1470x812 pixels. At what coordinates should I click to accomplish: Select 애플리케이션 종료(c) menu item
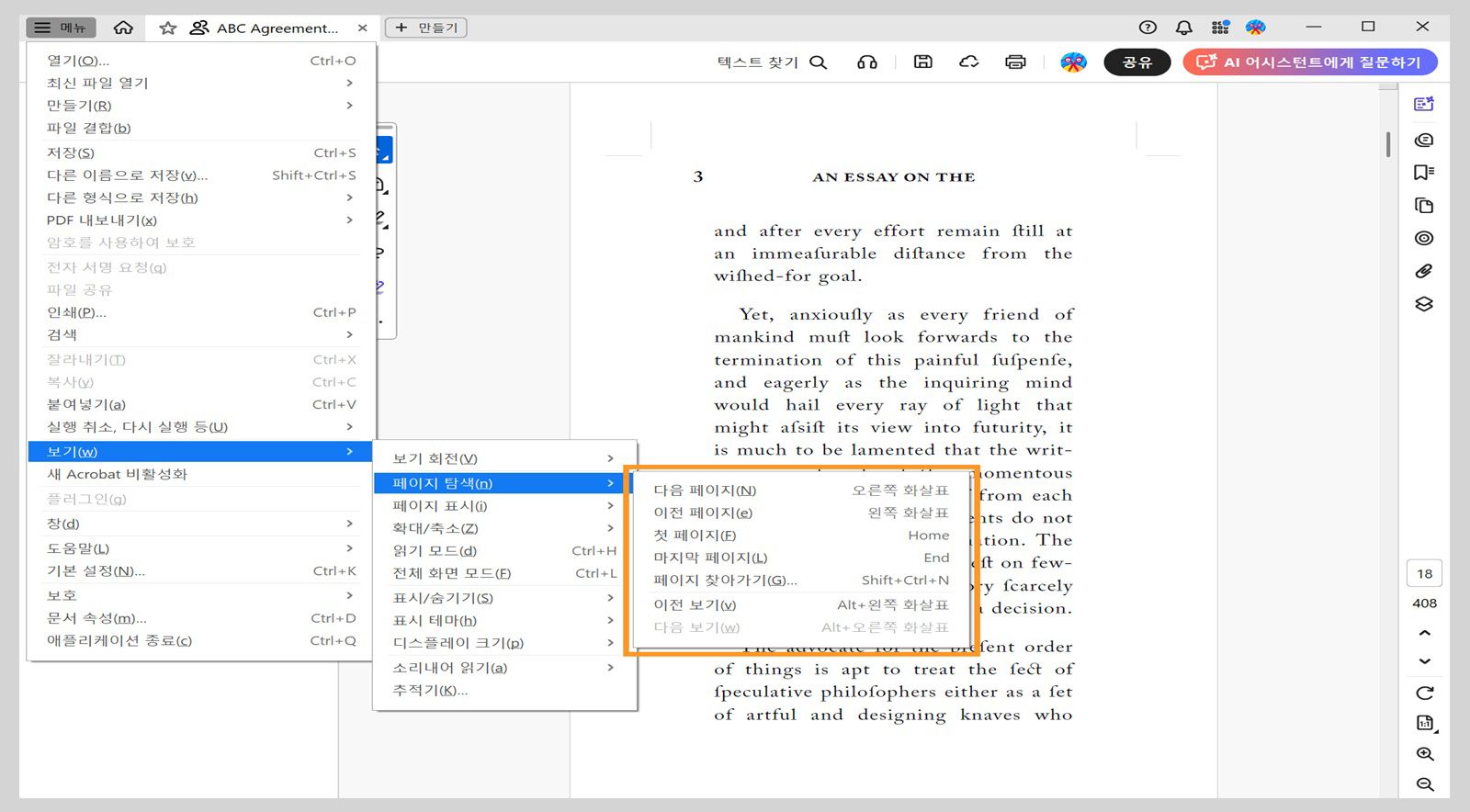pyautogui.click(x=201, y=640)
